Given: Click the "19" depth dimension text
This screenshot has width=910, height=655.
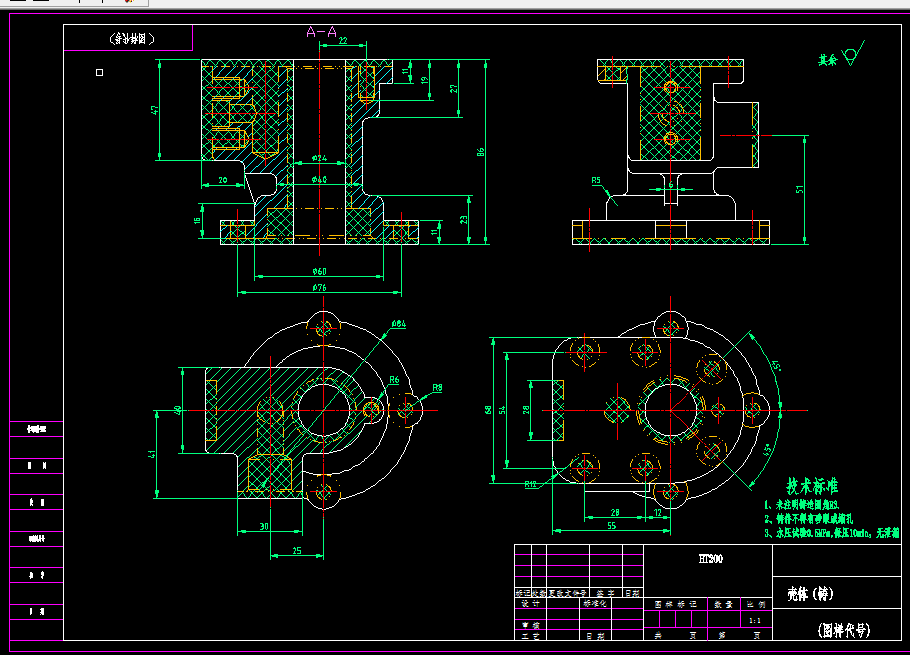Looking at the screenshot, I should coord(424,80).
